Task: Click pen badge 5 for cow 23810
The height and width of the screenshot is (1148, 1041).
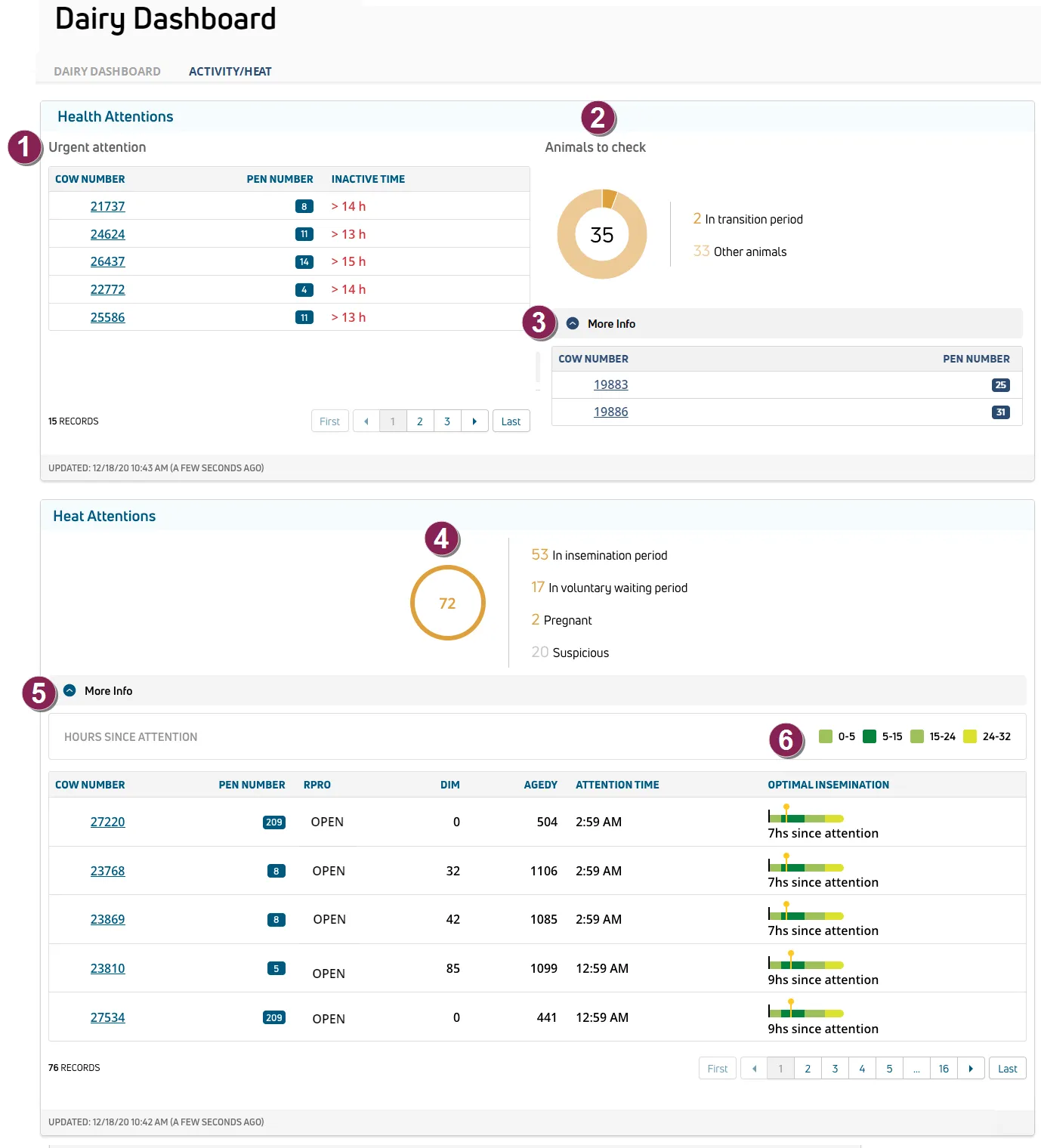Action: (x=276, y=968)
